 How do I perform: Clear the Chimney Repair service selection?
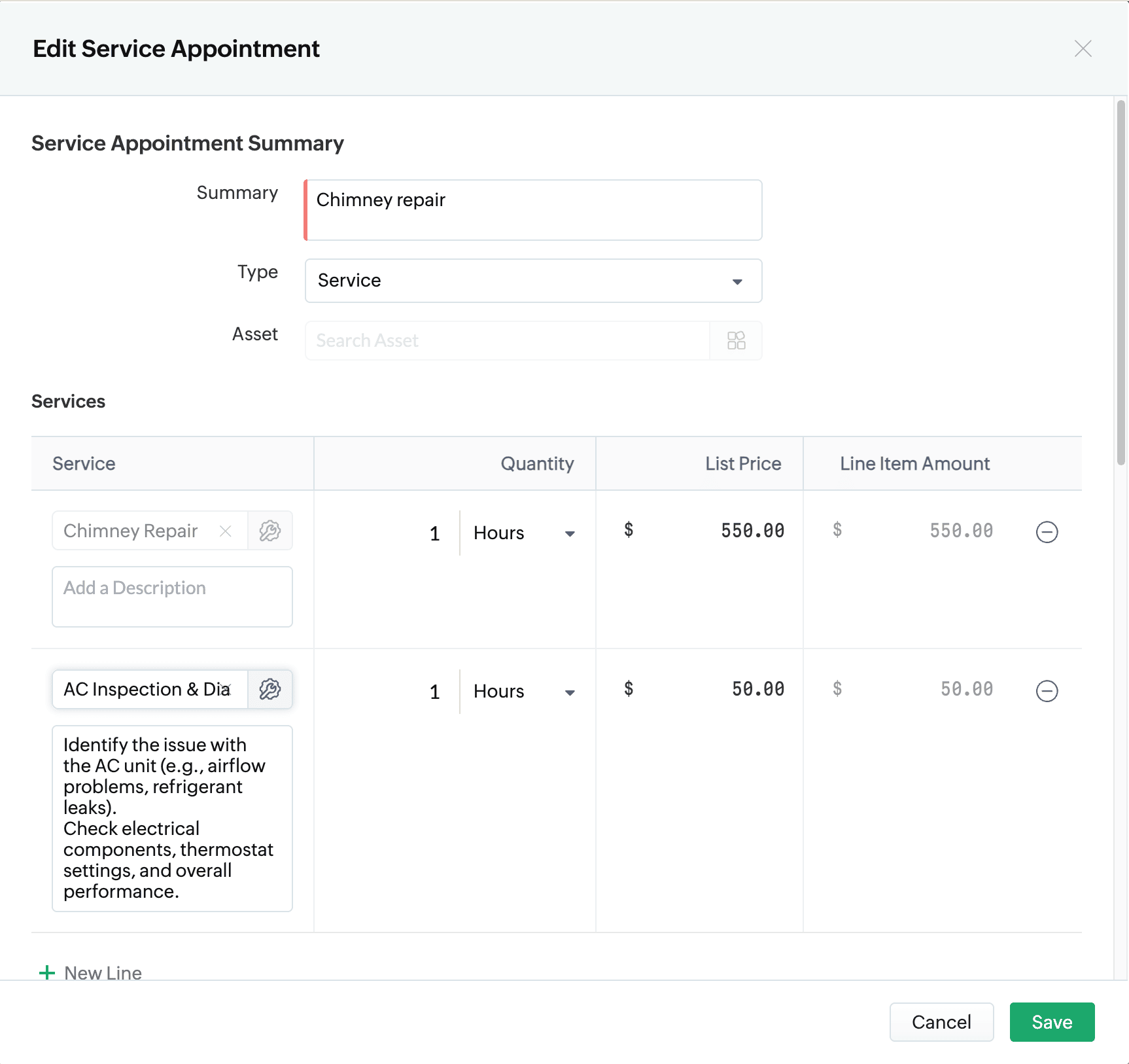click(x=226, y=531)
